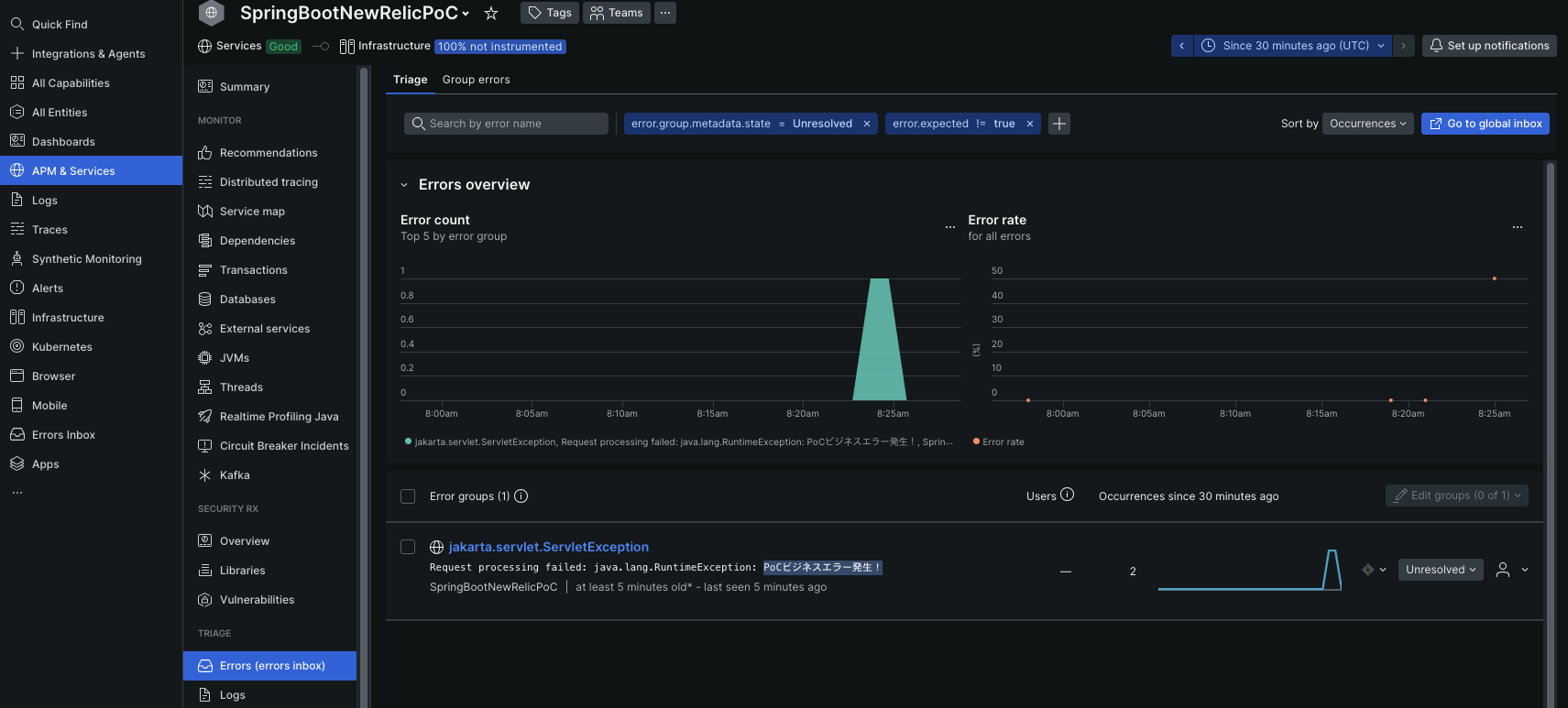Click 100% not instrumented infrastructure badge
The width and height of the screenshot is (1568, 708).
[500, 47]
